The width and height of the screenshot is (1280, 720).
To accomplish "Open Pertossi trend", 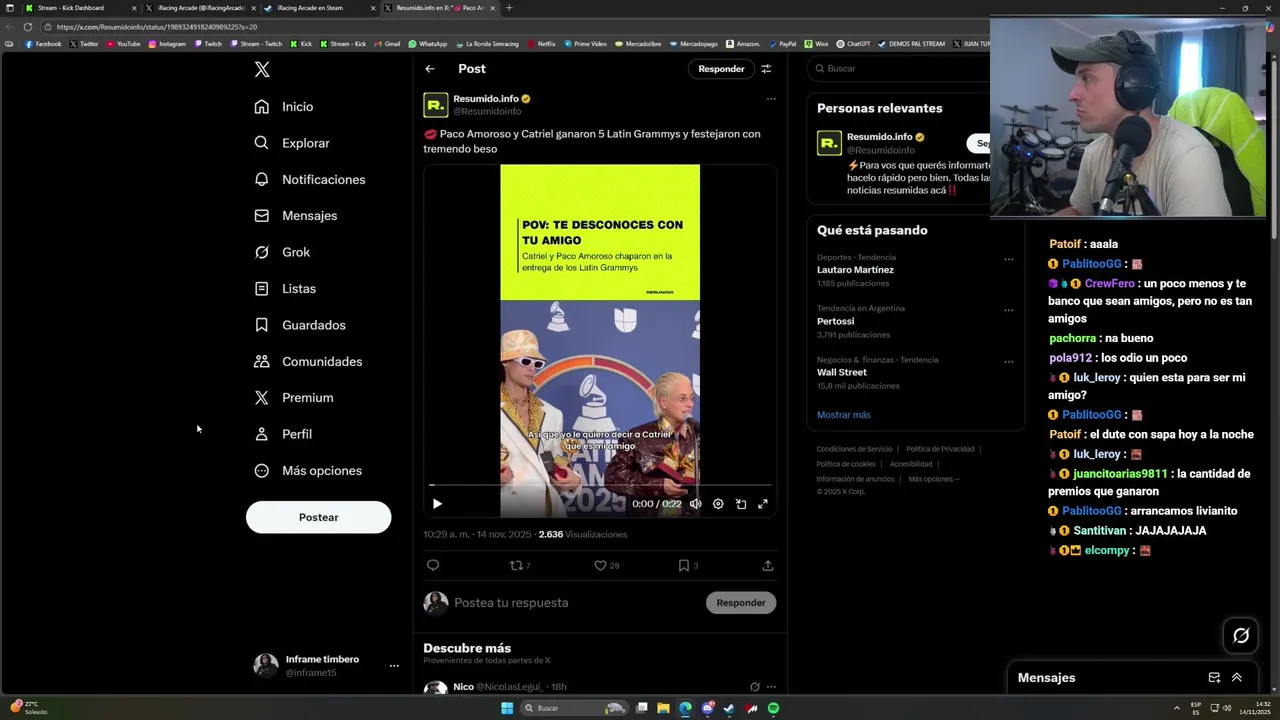I will pyautogui.click(x=835, y=321).
